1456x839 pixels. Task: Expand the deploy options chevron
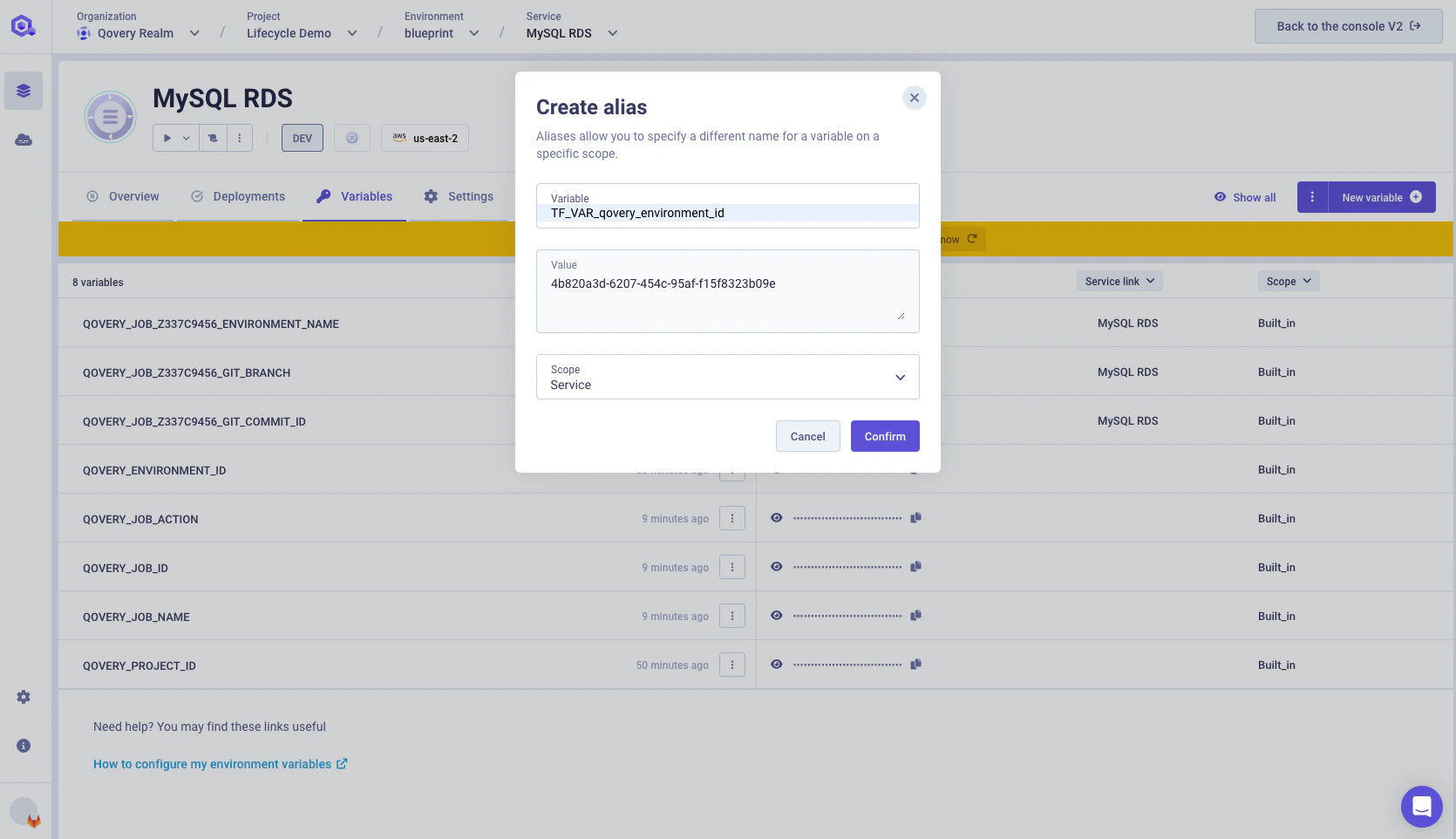[x=187, y=138]
